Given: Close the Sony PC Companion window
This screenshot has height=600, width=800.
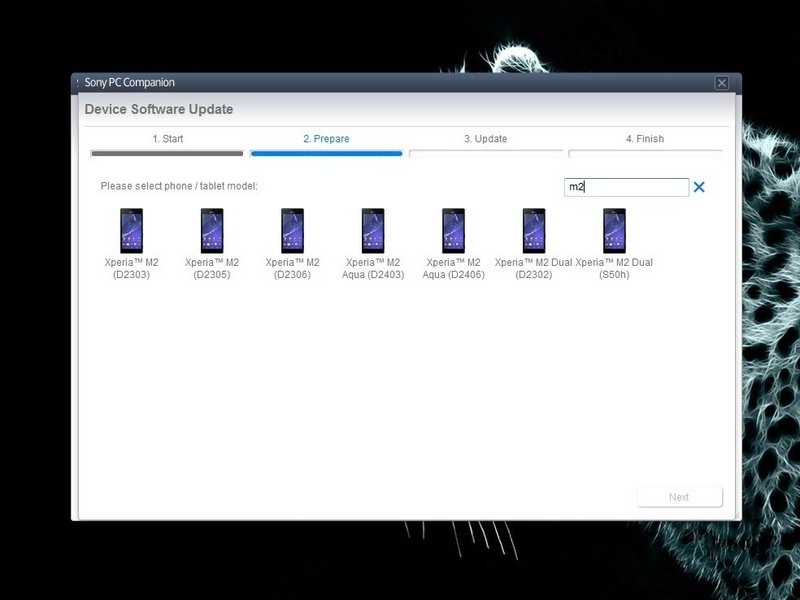Looking at the screenshot, I should tap(721, 83).
